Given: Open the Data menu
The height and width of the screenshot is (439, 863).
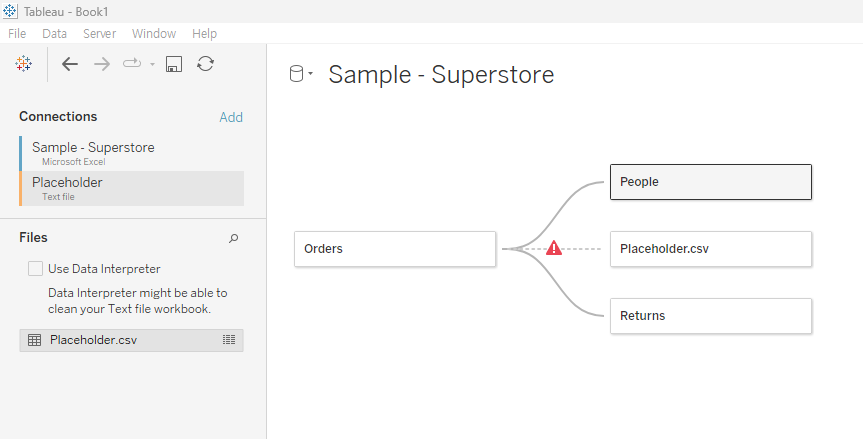Looking at the screenshot, I should tap(54, 34).
